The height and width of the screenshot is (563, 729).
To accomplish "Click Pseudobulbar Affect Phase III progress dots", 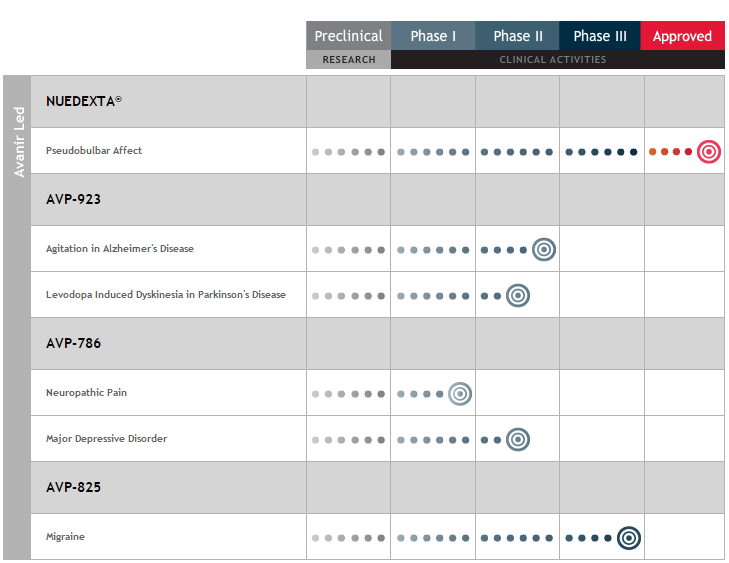I will [601, 152].
